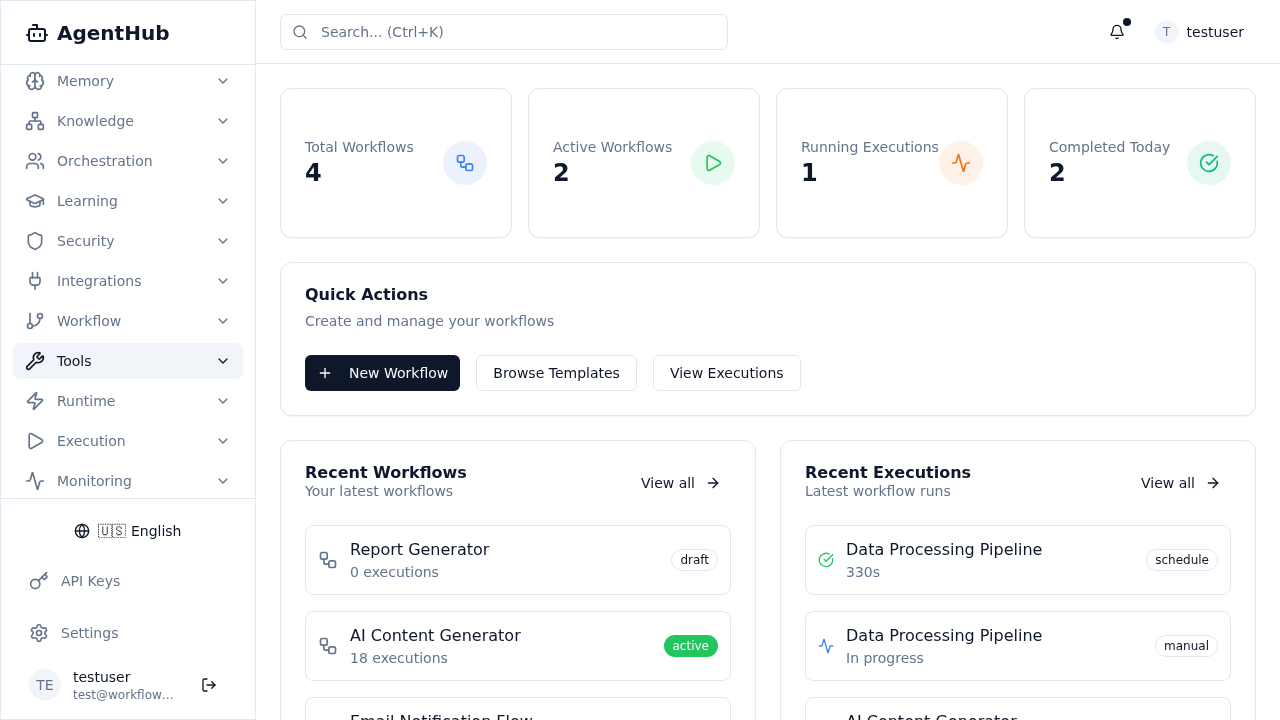Click the green play icon on Active Workflows card
The width and height of the screenshot is (1280, 720).
[713, 162]
